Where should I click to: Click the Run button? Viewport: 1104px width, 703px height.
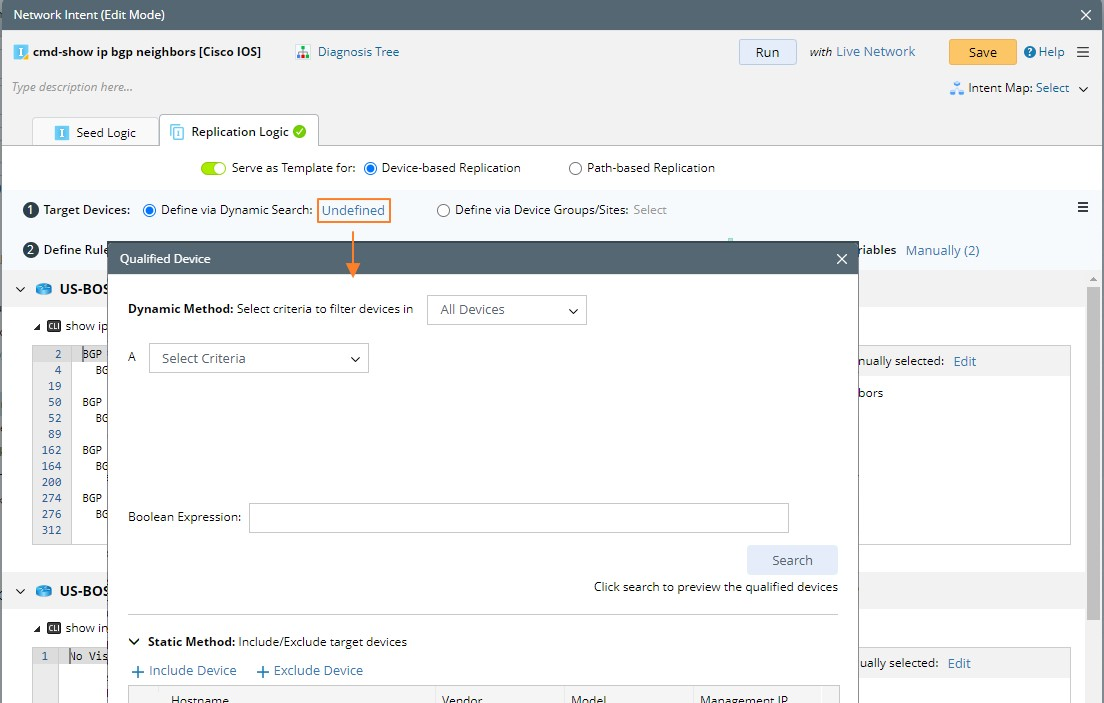pyautogui.click(x=767, y=52)
